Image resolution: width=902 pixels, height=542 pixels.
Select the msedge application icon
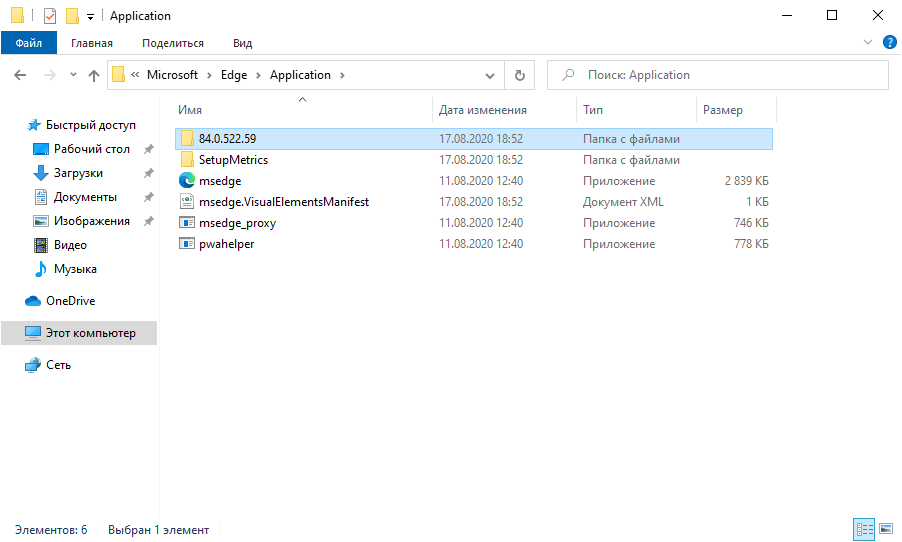coord(187,181)
